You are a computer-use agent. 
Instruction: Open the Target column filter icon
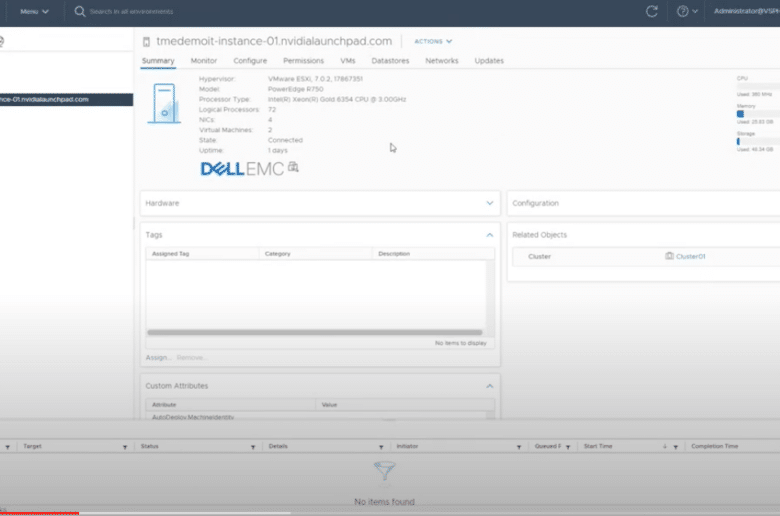[x=125, y=447]
